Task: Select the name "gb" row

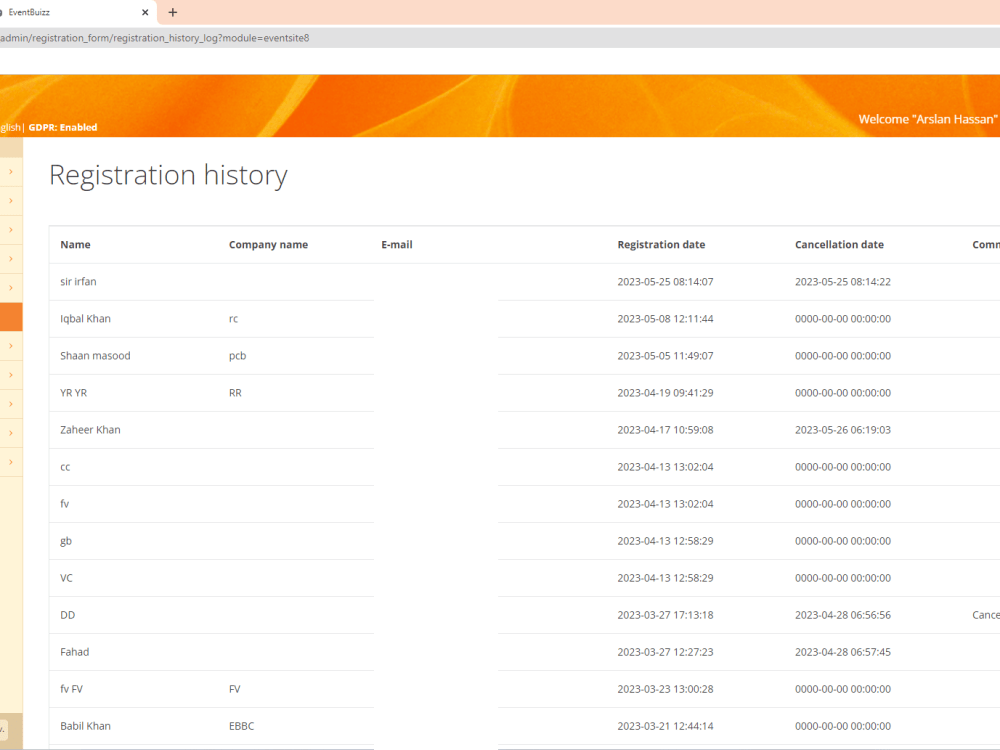Action: click(x=66, y=541)
